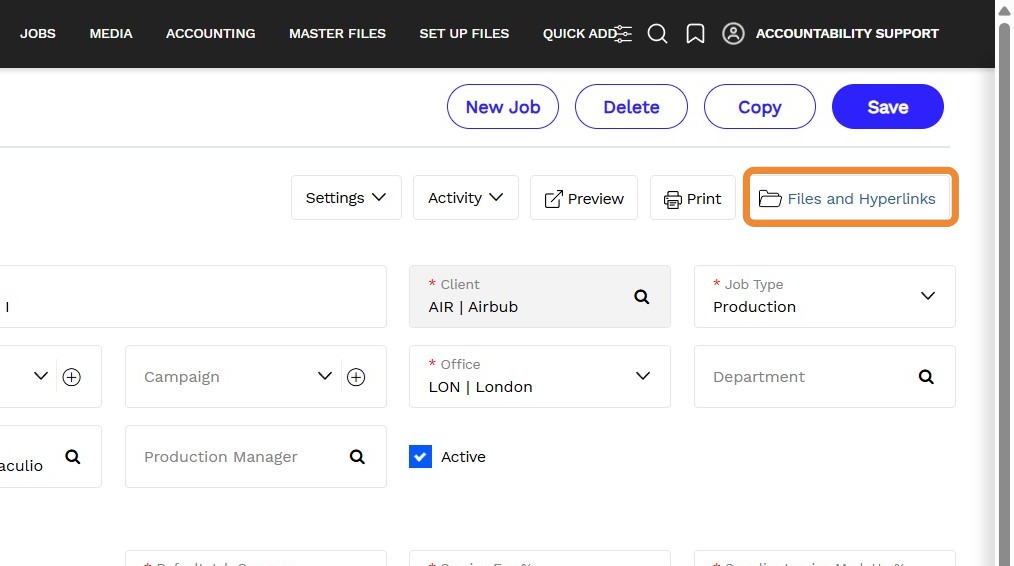Click the Delete button
The width and height of the screenshot is (1014, 566).
631,107
